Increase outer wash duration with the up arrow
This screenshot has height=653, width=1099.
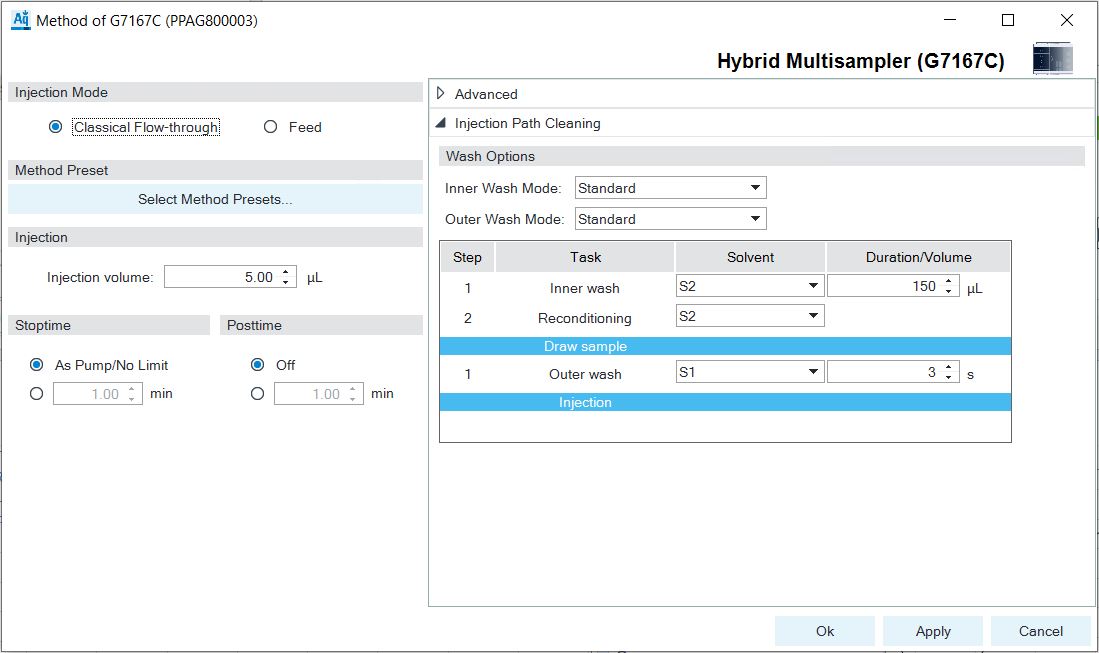[x=948, y=368]
